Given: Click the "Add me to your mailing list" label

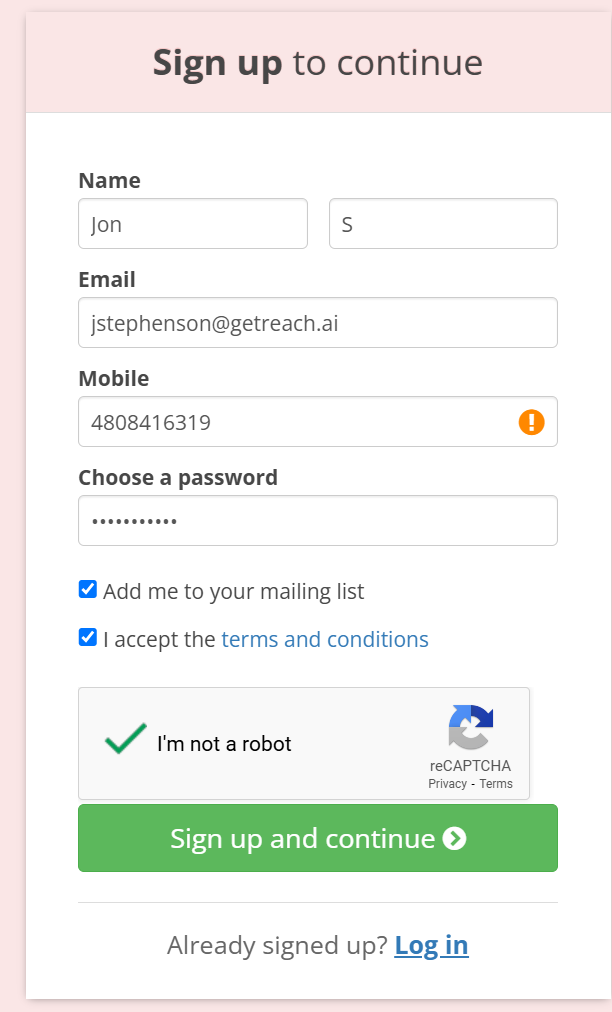Looking at the screenshot, I should click(234, 591).
